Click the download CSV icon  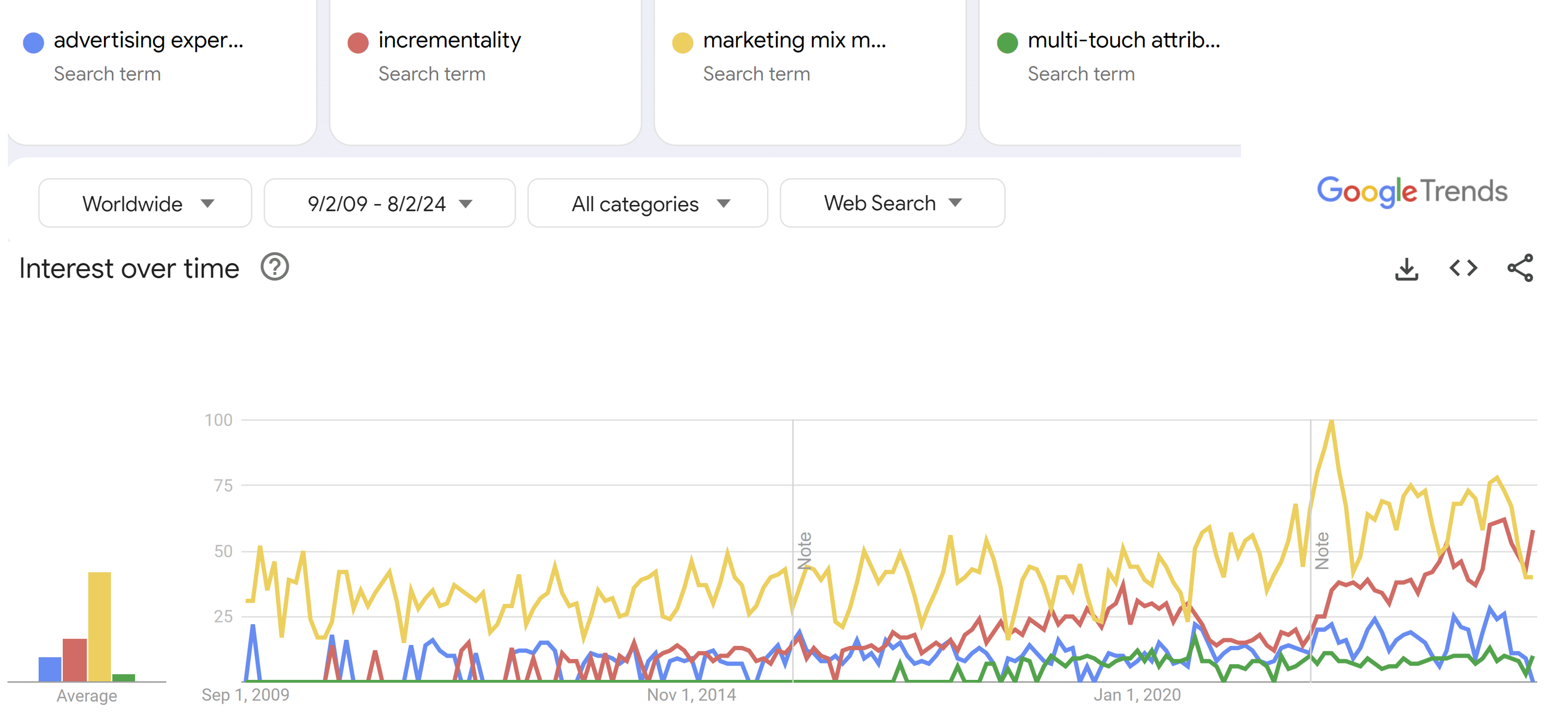click(1406, 268)
